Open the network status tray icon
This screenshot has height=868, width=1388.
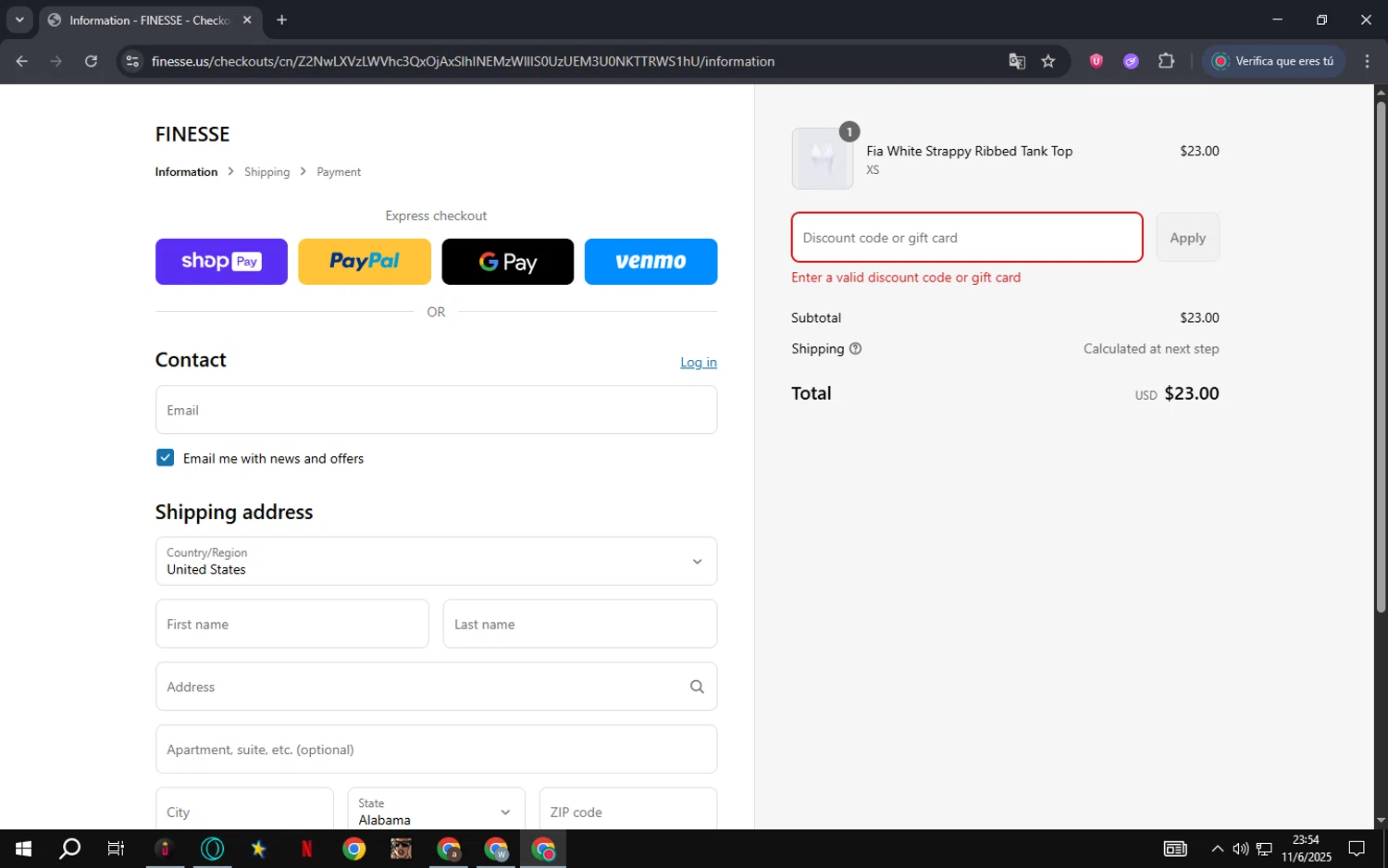(x=1264, y=849)
